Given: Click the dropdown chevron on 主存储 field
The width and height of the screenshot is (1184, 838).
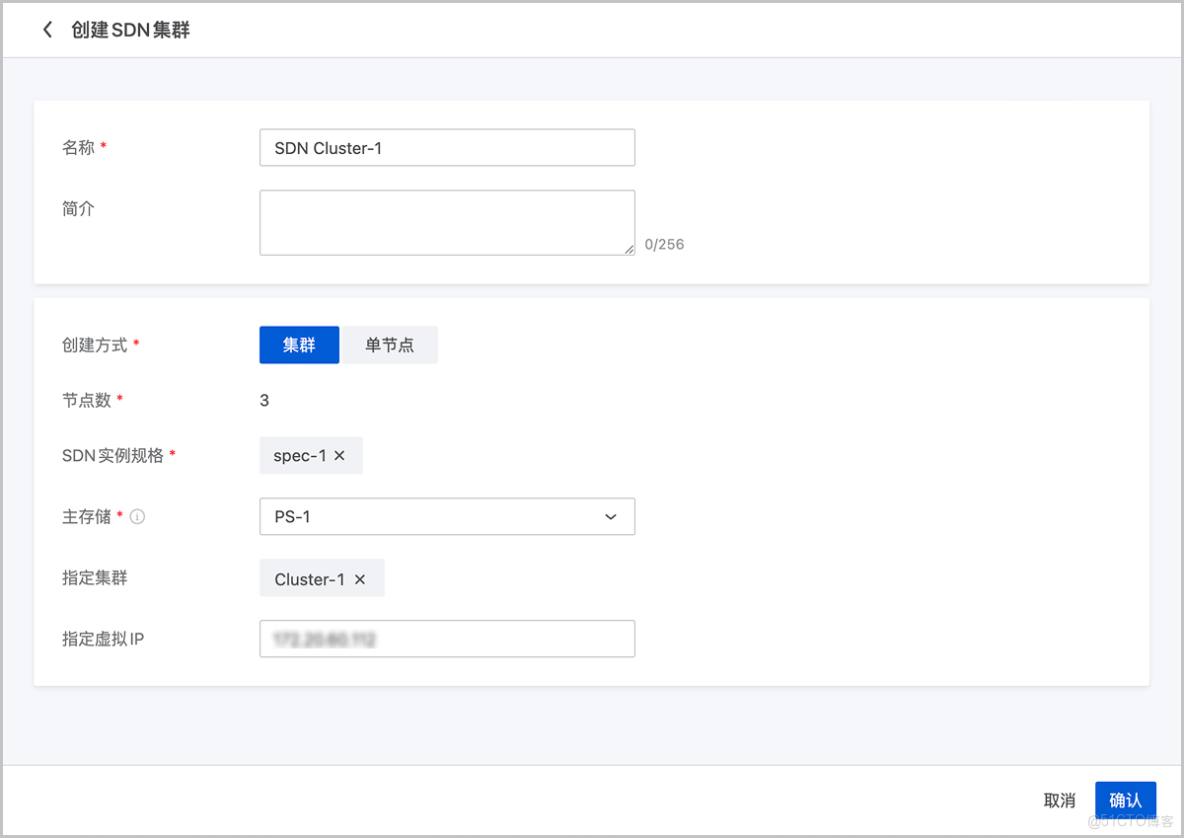Looking at the screenshot, I should (610, 516).
